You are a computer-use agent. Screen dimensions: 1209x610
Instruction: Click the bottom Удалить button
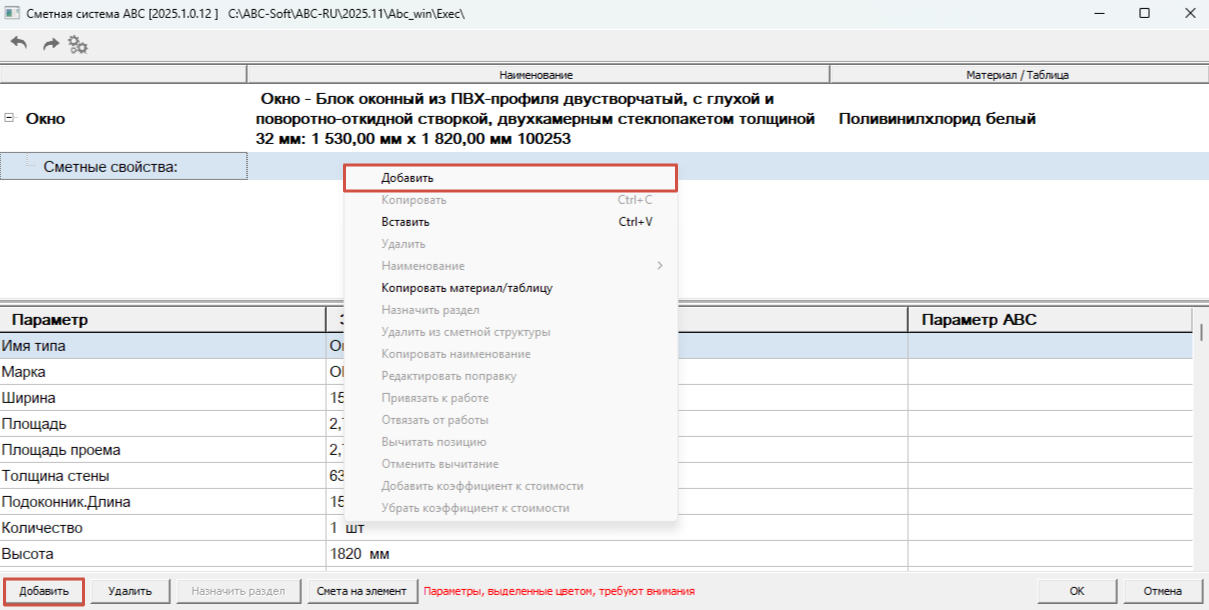pyautogui.click(x=131, y=591)
